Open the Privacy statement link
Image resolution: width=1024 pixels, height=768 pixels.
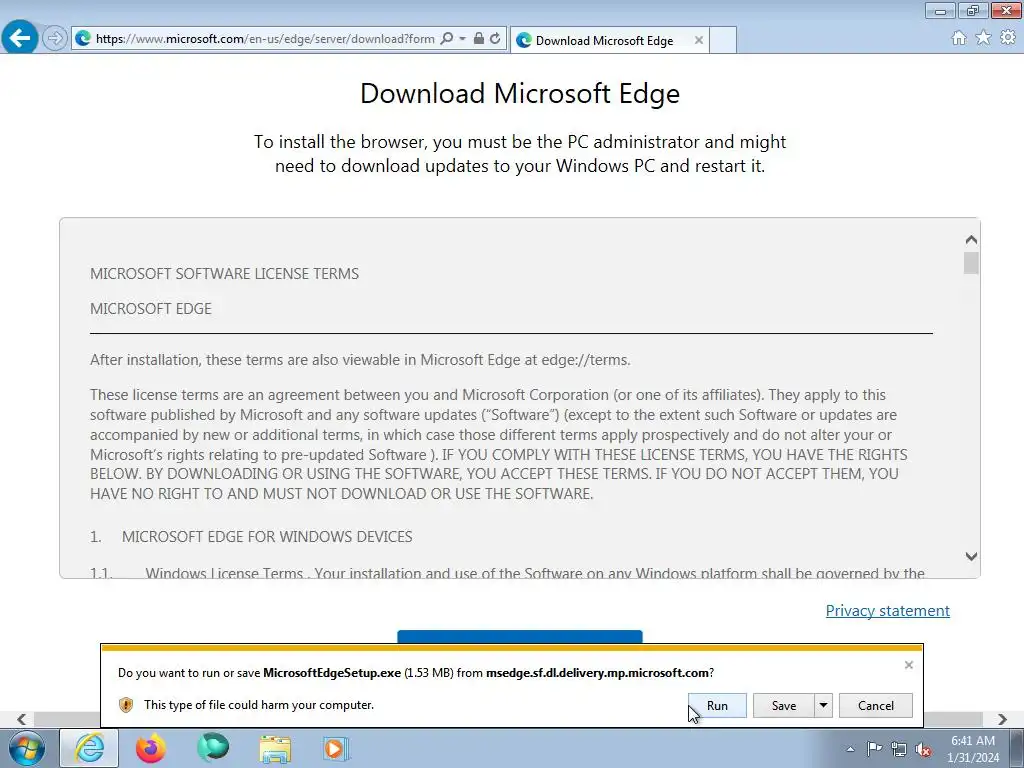tap(888, 611)
